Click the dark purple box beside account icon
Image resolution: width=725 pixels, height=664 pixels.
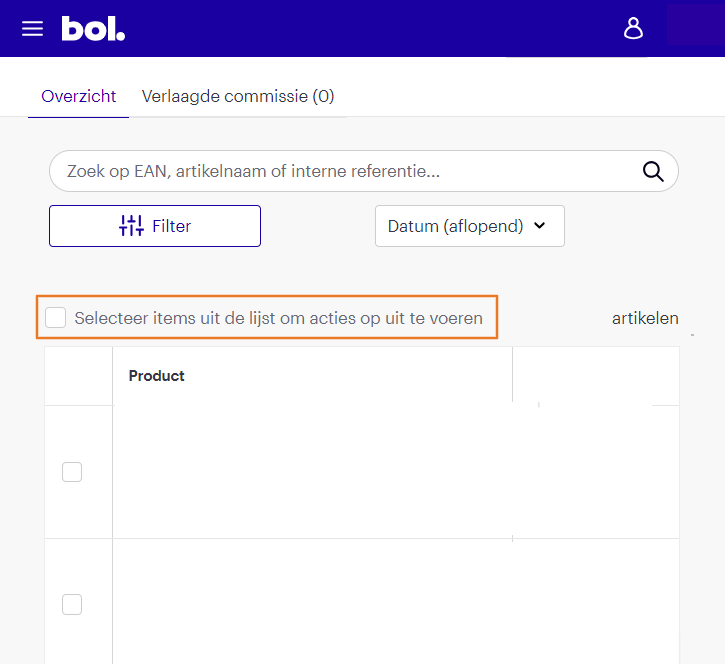coord(695,26)
